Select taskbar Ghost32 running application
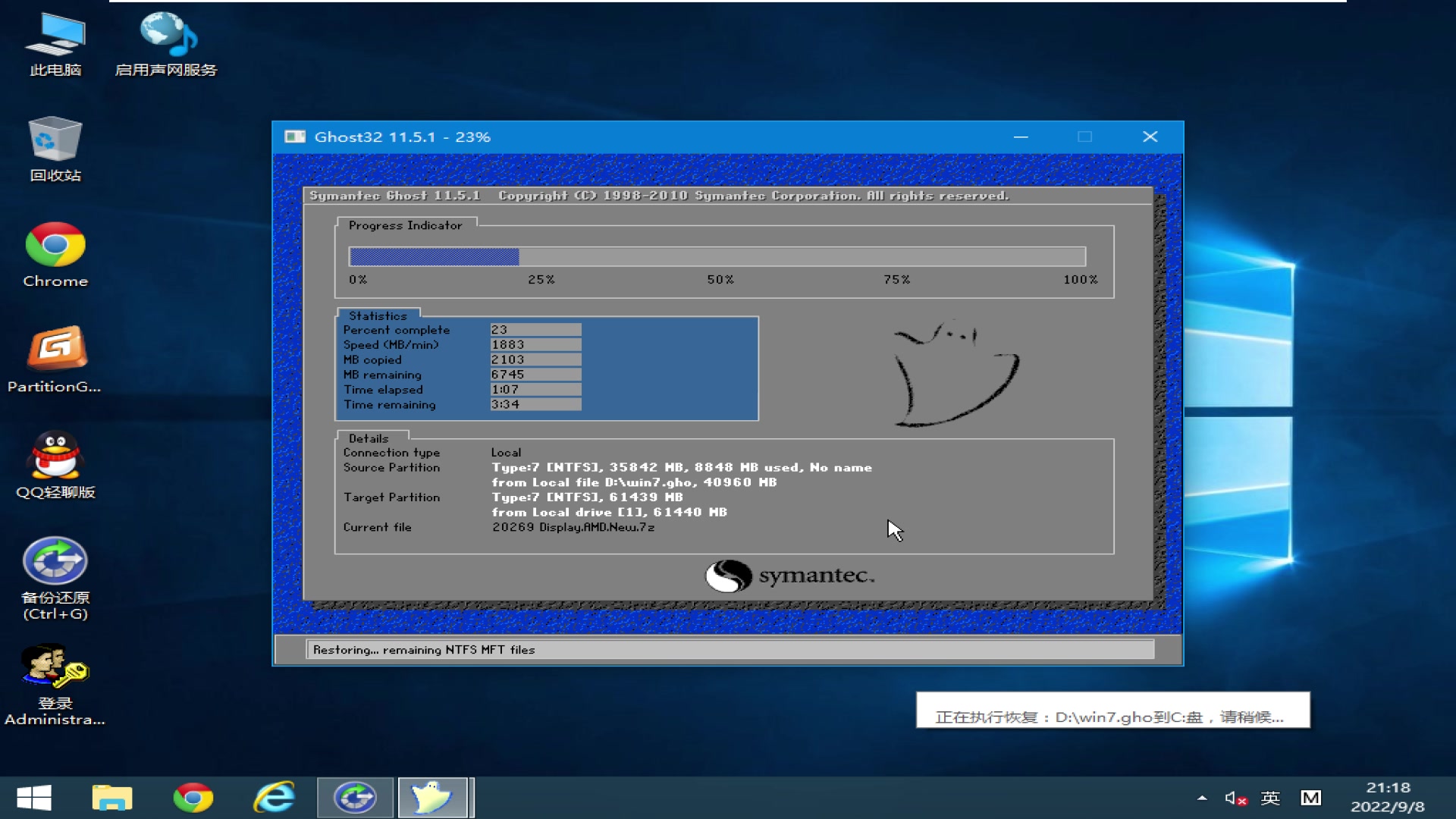Image resolution: width=1456 pixels, height=819 pixels. (432, 797)
